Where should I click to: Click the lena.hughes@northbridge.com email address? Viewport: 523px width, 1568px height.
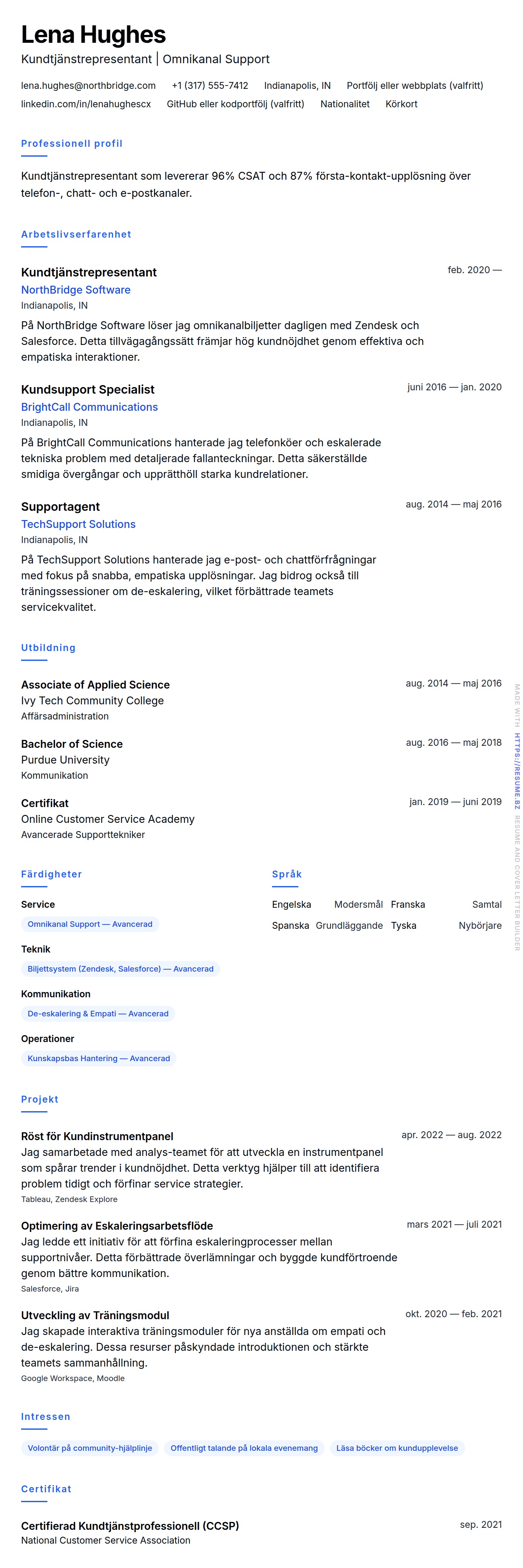(x=88, y=86)
